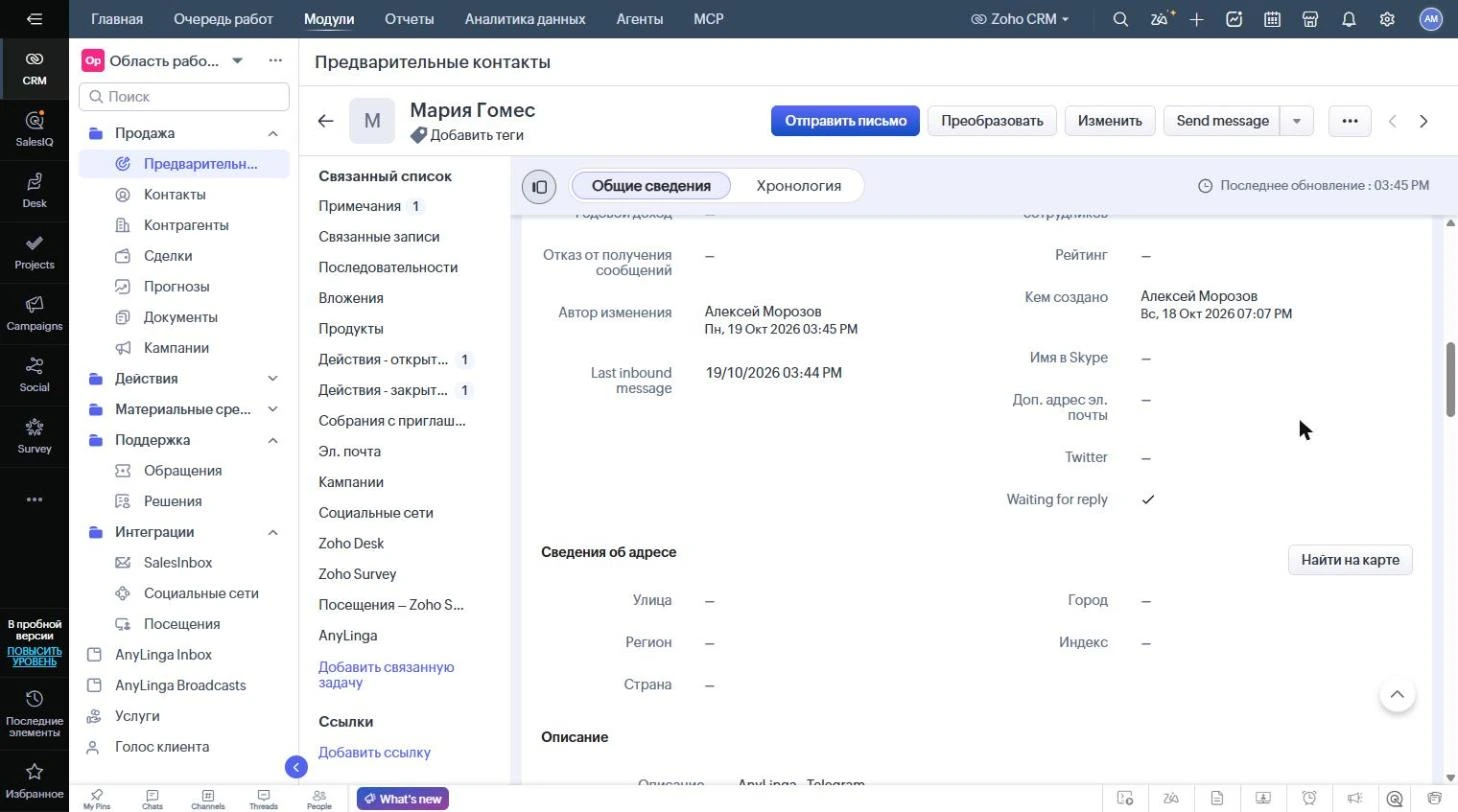Open Projects in the left app rail

coord(34,252)
